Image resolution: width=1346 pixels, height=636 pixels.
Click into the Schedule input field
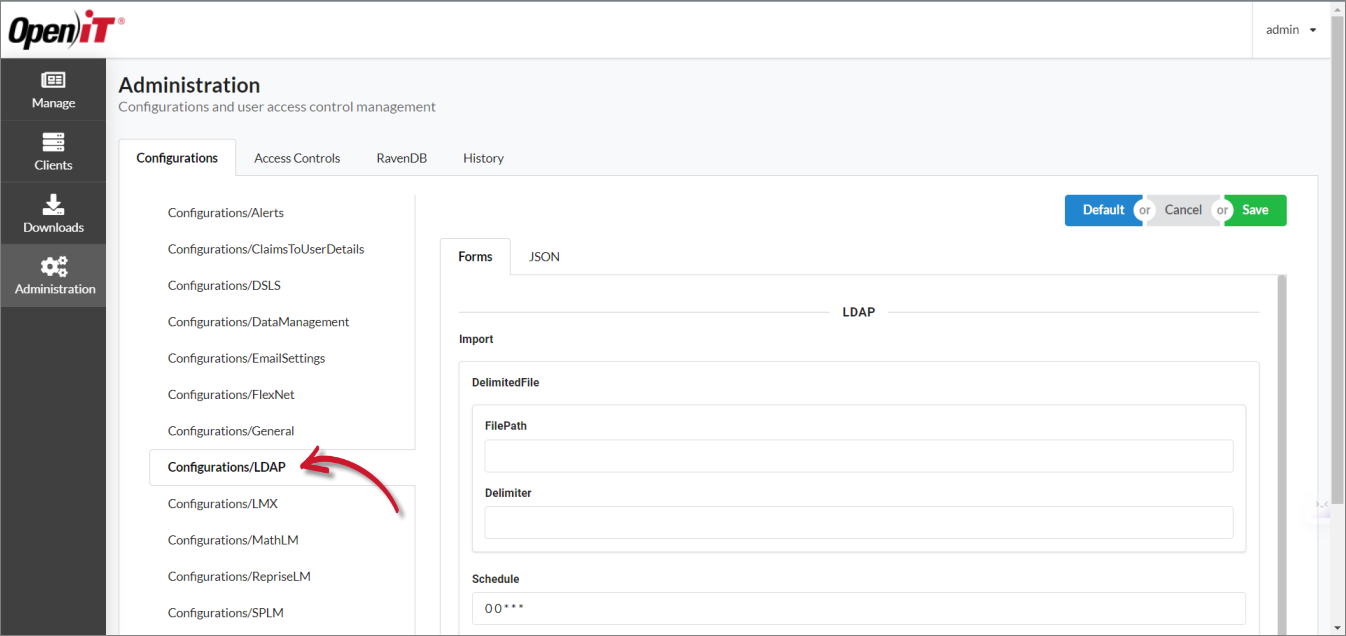859,609
